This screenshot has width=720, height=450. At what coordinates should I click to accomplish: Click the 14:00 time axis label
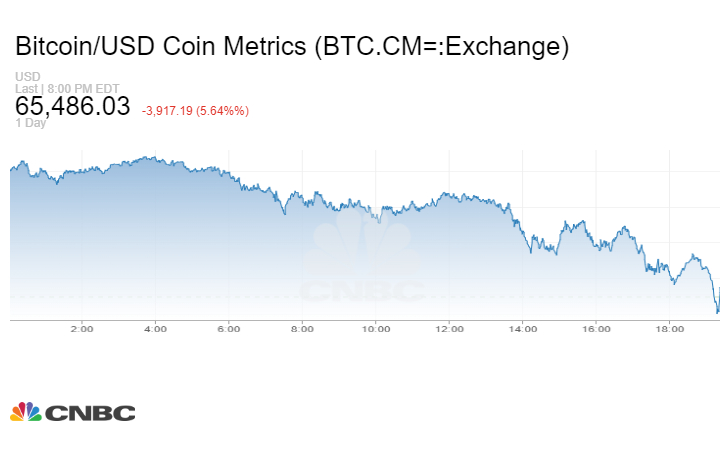[523, 328]
